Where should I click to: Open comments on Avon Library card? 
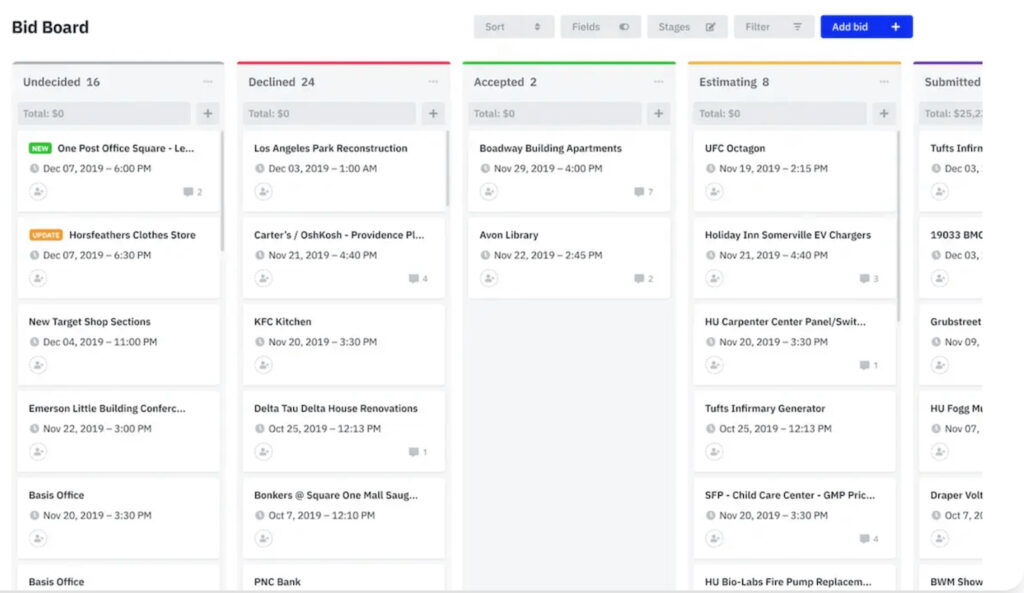[643, 279]
